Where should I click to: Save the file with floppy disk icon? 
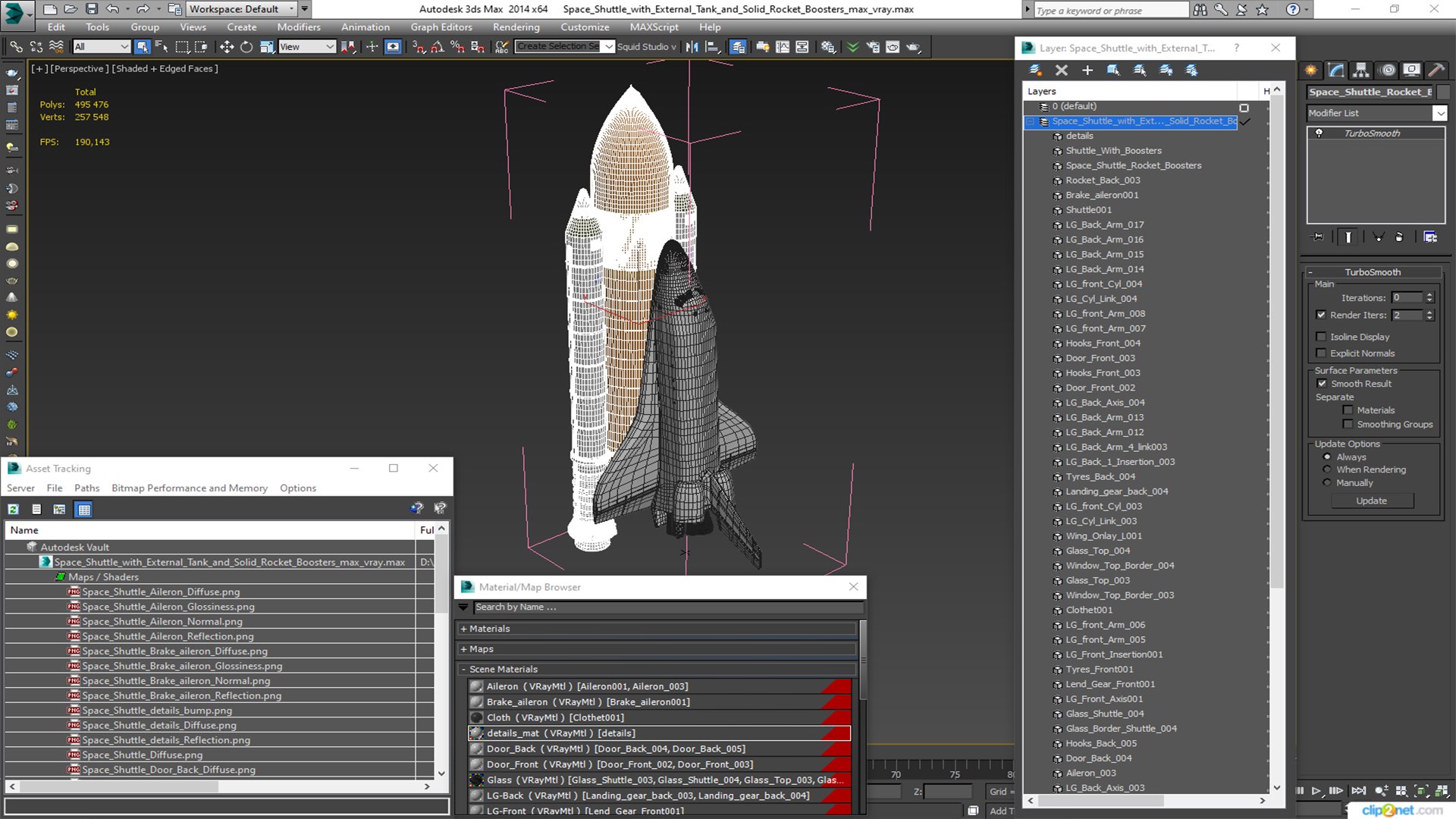pos(92,9)
